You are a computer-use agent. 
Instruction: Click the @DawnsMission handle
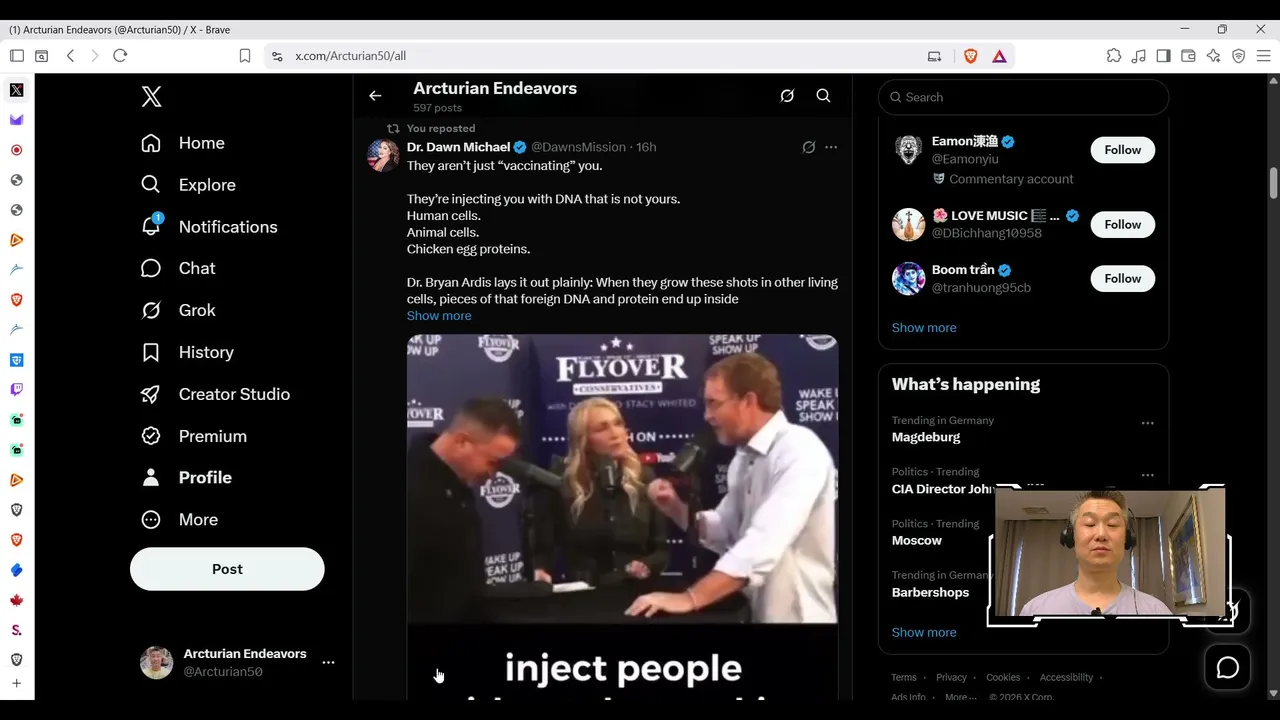click(578, 147)
